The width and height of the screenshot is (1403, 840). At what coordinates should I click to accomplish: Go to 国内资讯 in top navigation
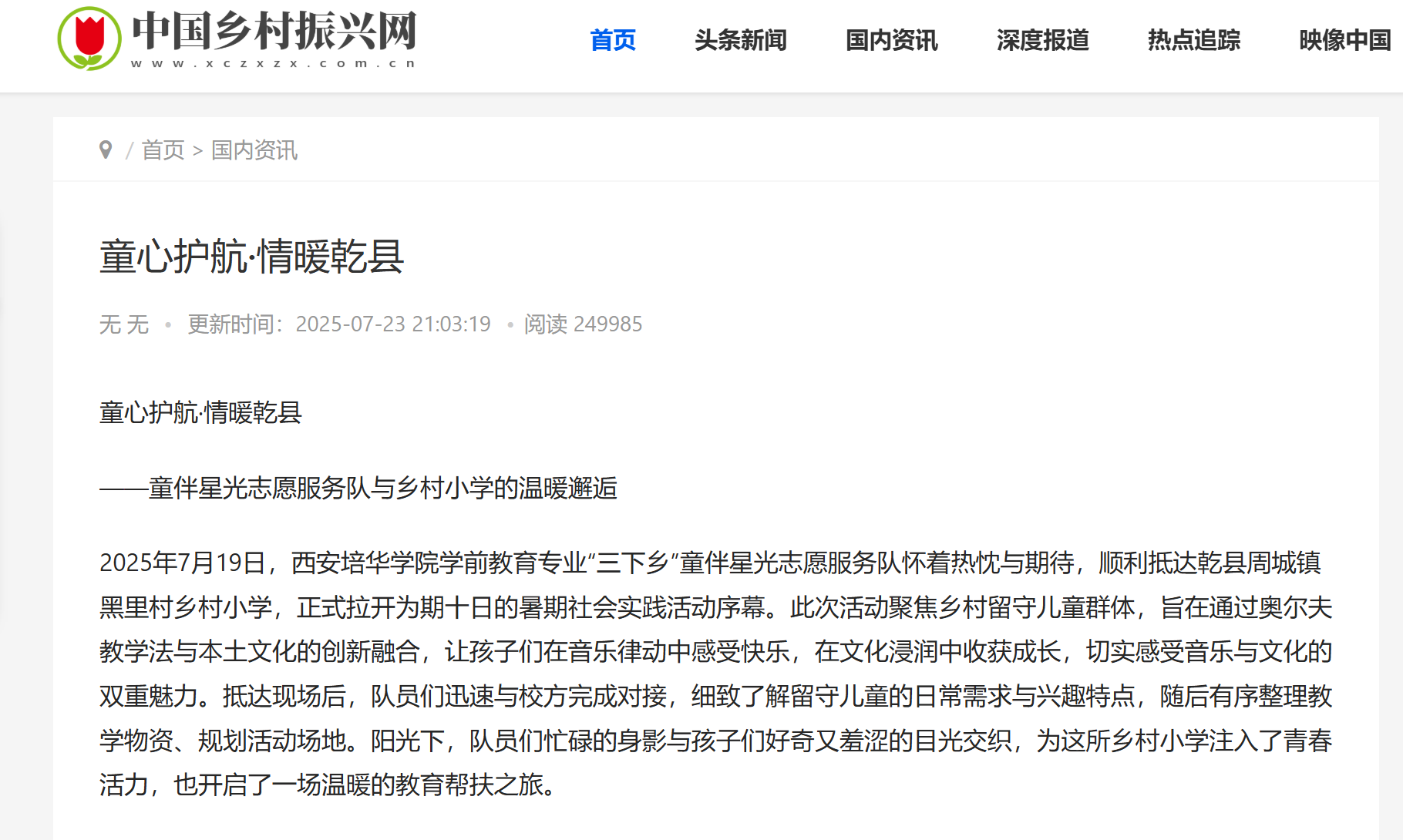click(892, 40)
